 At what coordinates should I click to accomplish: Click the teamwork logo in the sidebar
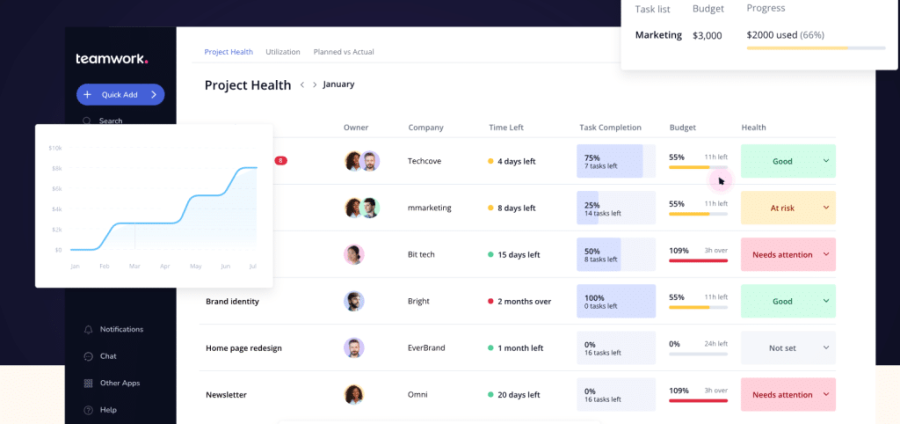click(x=112, y=59)
